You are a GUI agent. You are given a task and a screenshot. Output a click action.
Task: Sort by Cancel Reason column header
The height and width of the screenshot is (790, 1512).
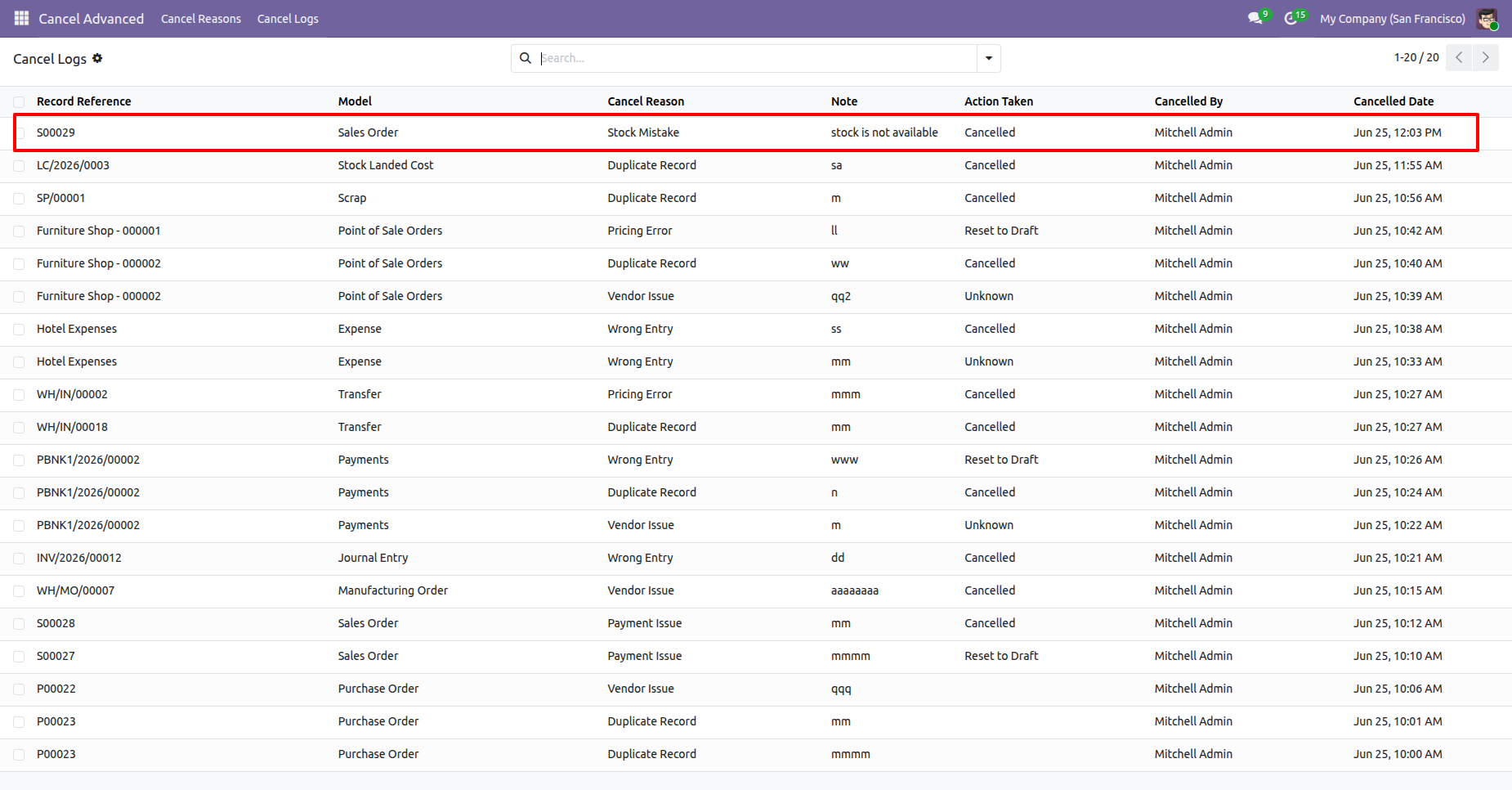[x=646, y=101]
